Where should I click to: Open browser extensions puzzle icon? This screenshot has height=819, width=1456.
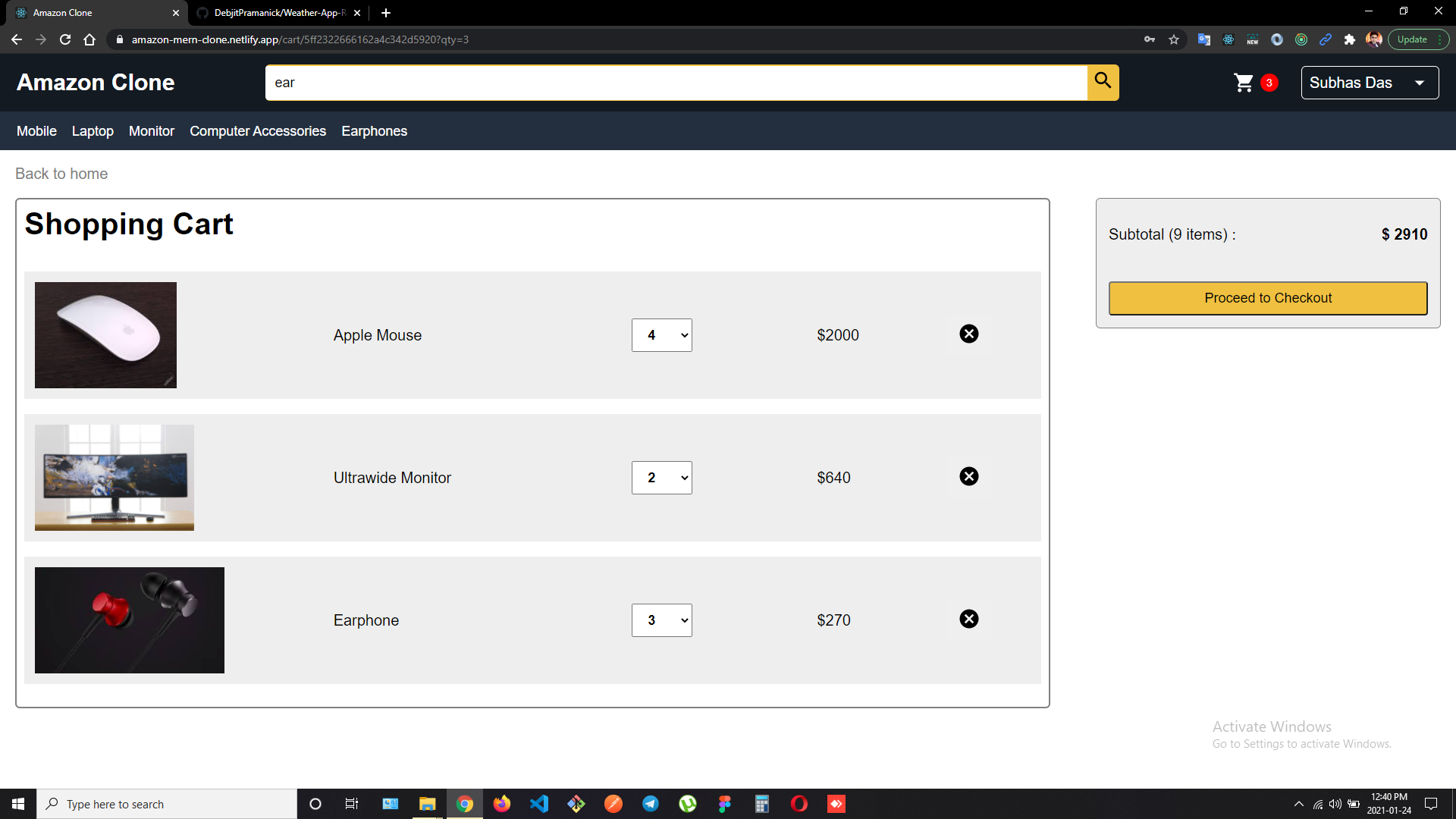1349,39
